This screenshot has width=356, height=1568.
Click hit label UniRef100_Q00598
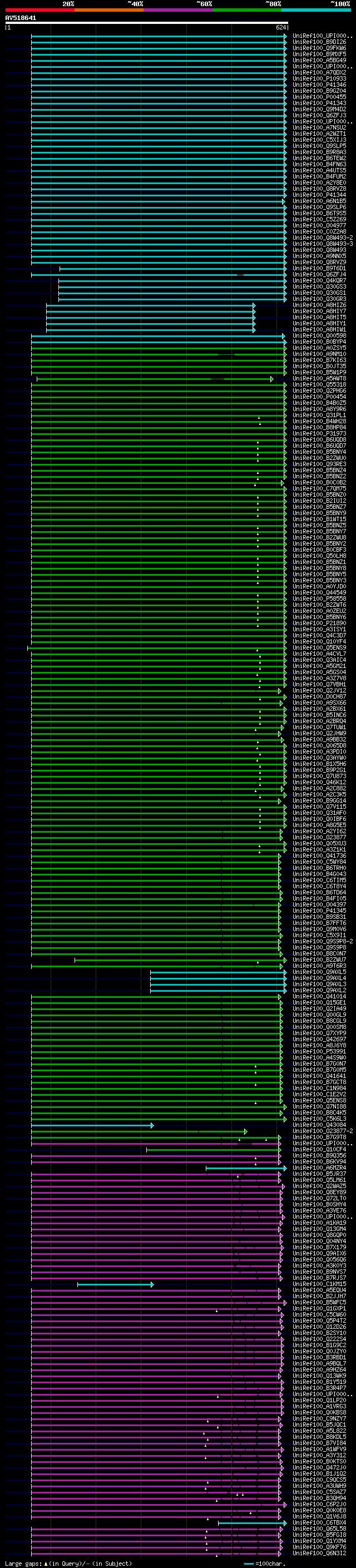click(x=319, y=335)
